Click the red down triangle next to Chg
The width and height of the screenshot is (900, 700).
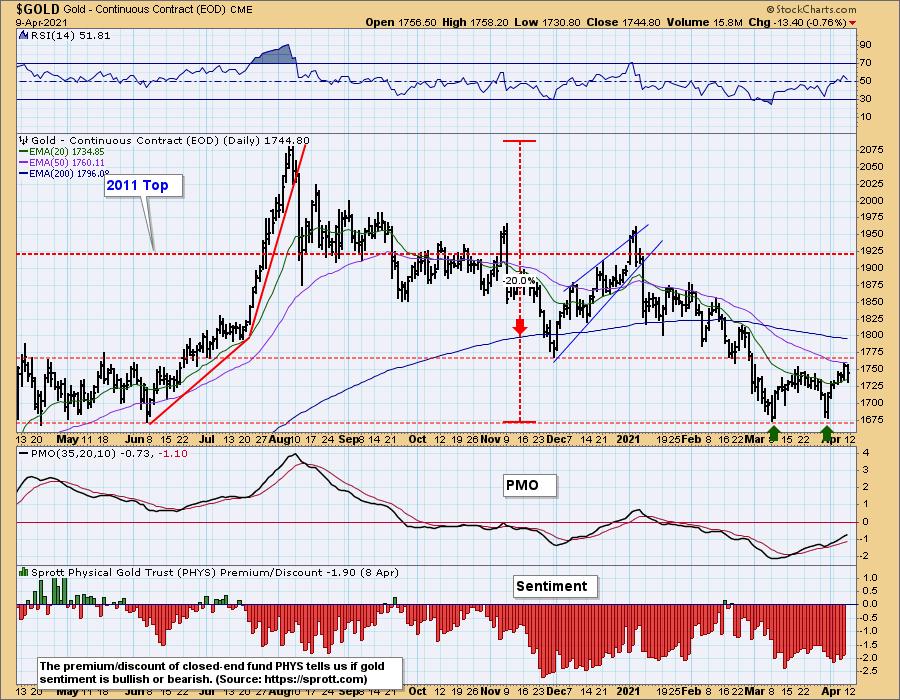click(852, 23)
